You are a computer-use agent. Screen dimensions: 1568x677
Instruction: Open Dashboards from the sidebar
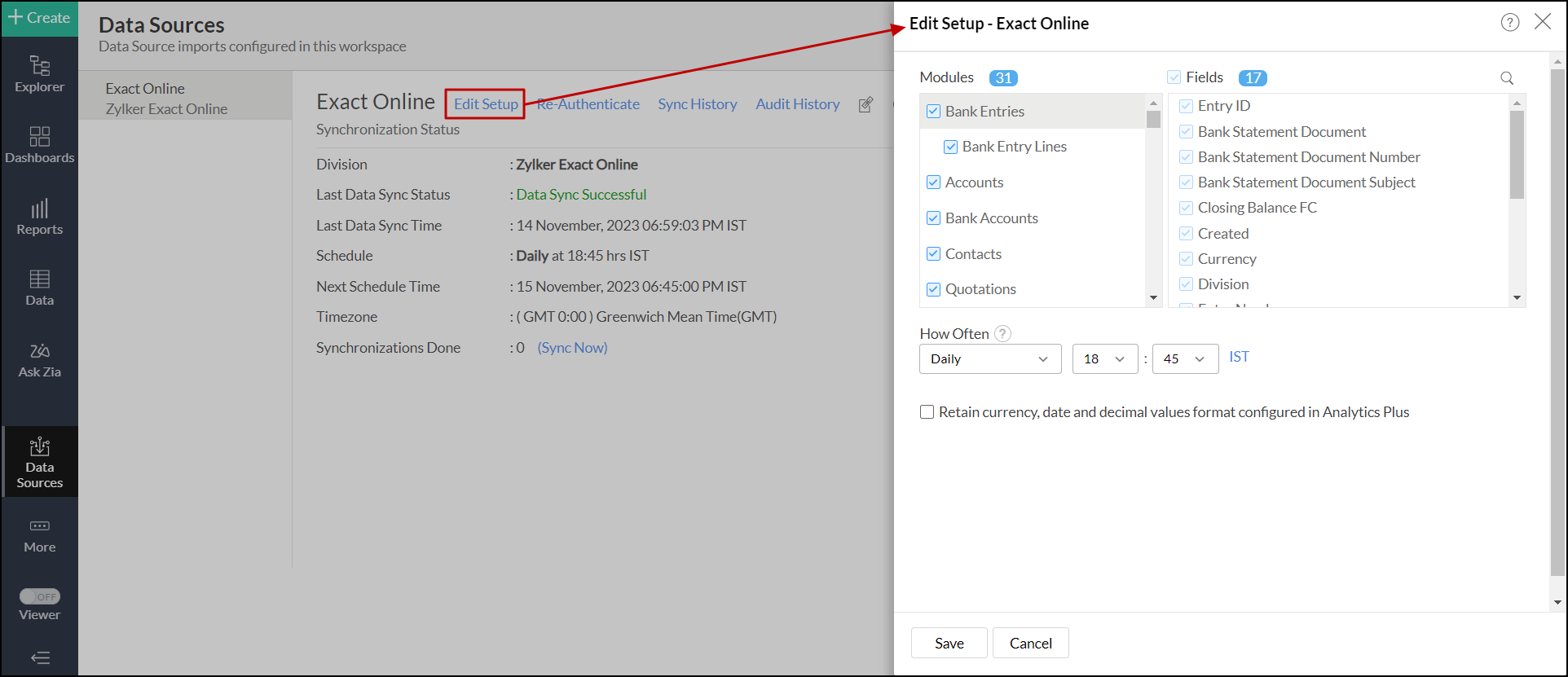39,145
